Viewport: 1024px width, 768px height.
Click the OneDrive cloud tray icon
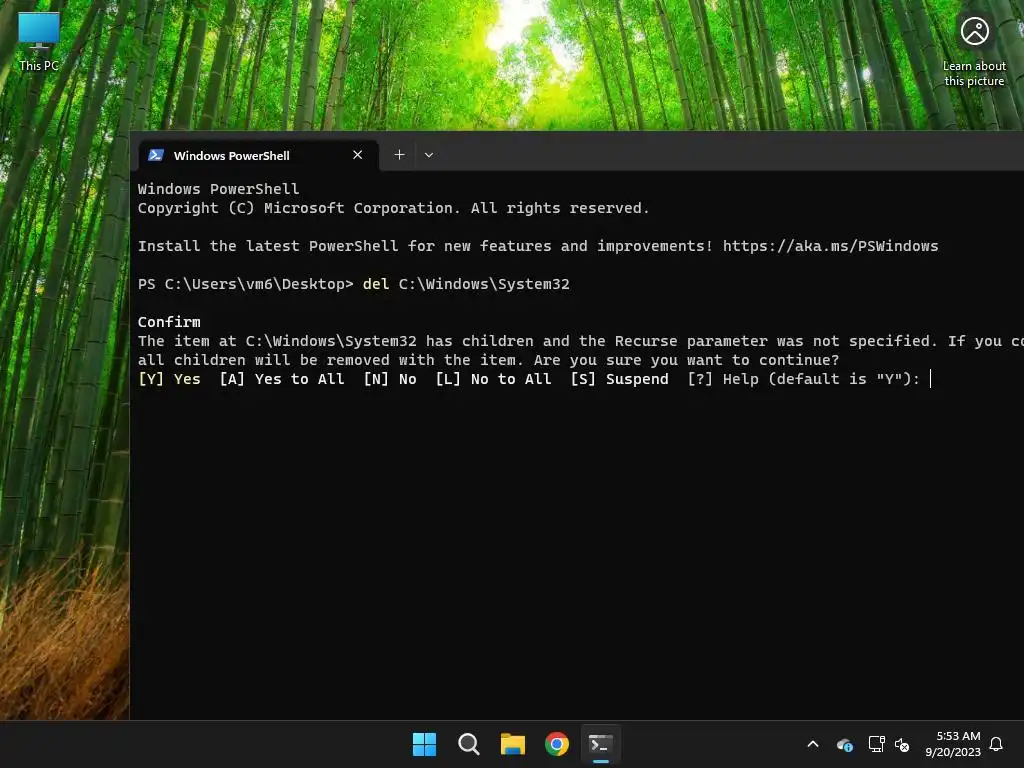tap(844, 744)
